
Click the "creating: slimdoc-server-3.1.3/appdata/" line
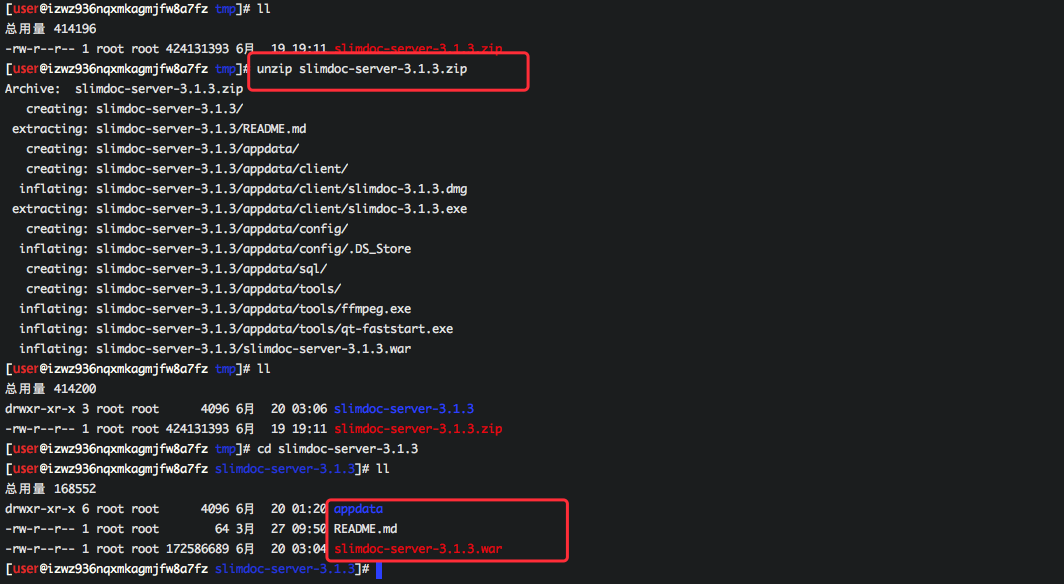(x=162, y=149)
